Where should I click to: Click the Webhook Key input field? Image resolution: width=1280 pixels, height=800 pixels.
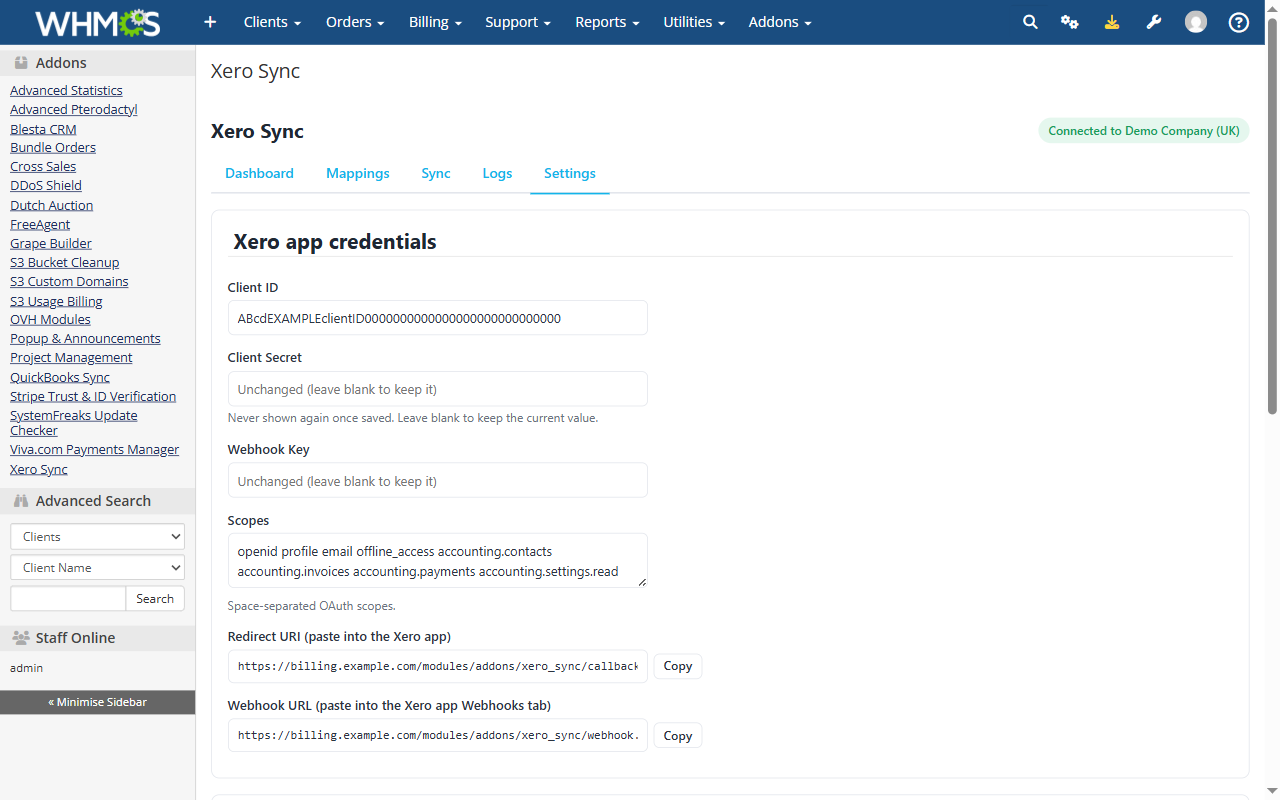438,481
